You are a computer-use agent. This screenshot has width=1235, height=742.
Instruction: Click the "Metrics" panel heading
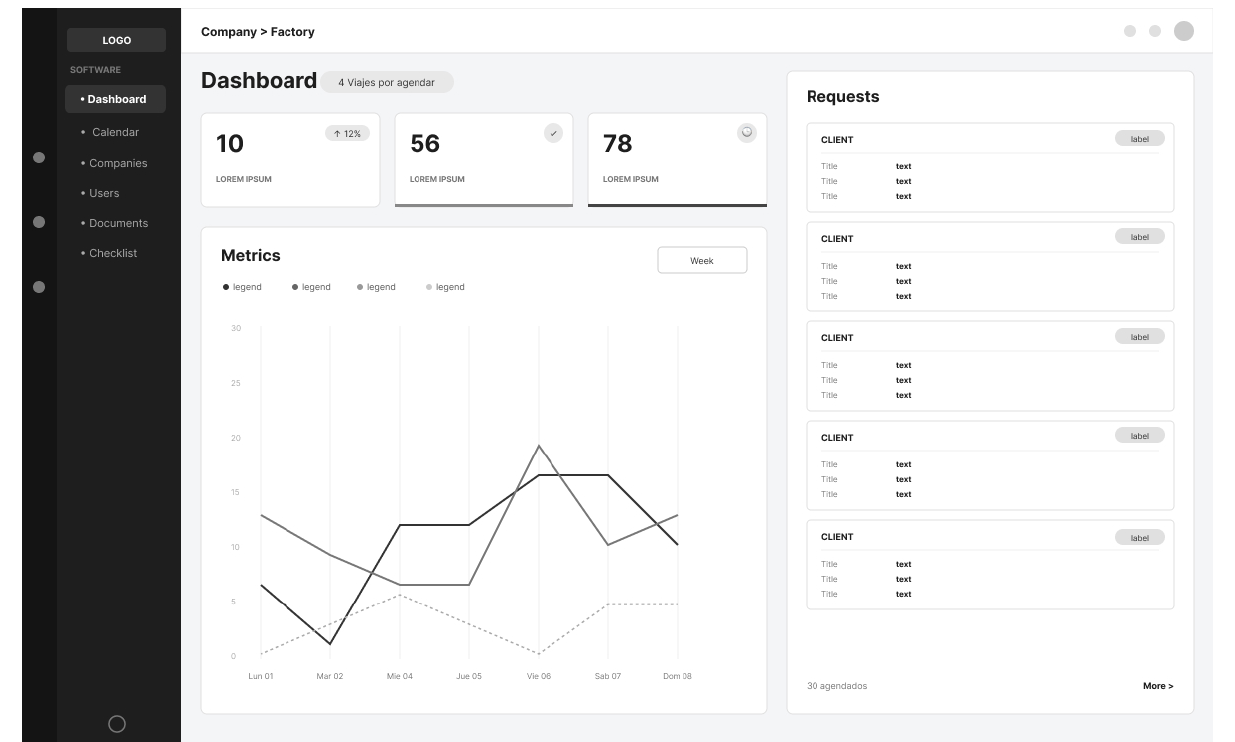[x=251, y=256]
